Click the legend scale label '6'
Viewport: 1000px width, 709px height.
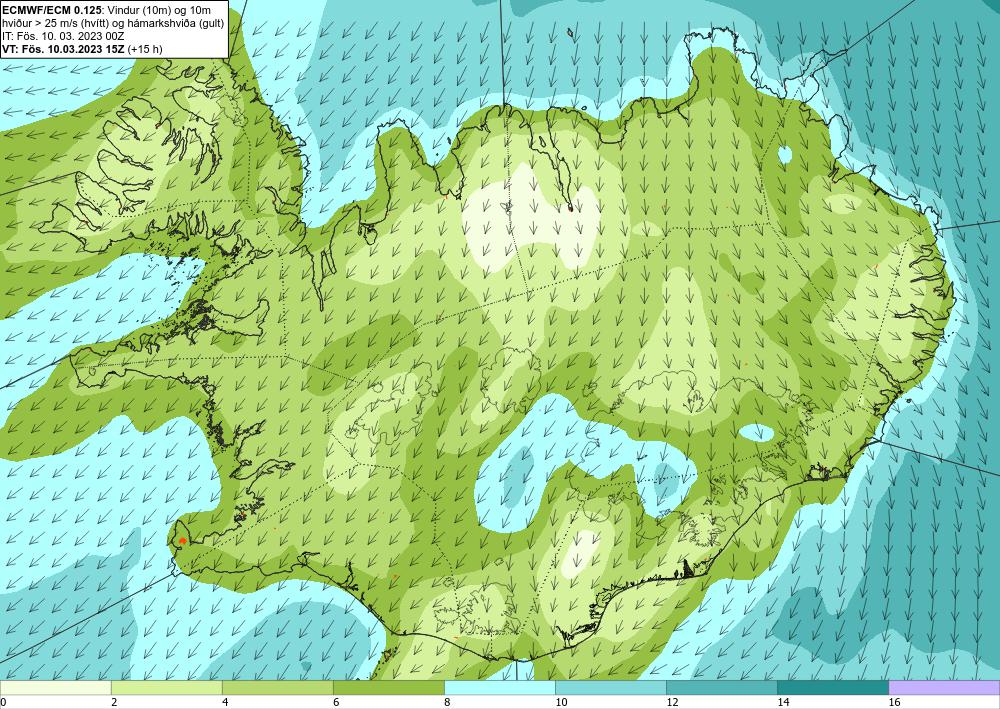coord(336,703)
